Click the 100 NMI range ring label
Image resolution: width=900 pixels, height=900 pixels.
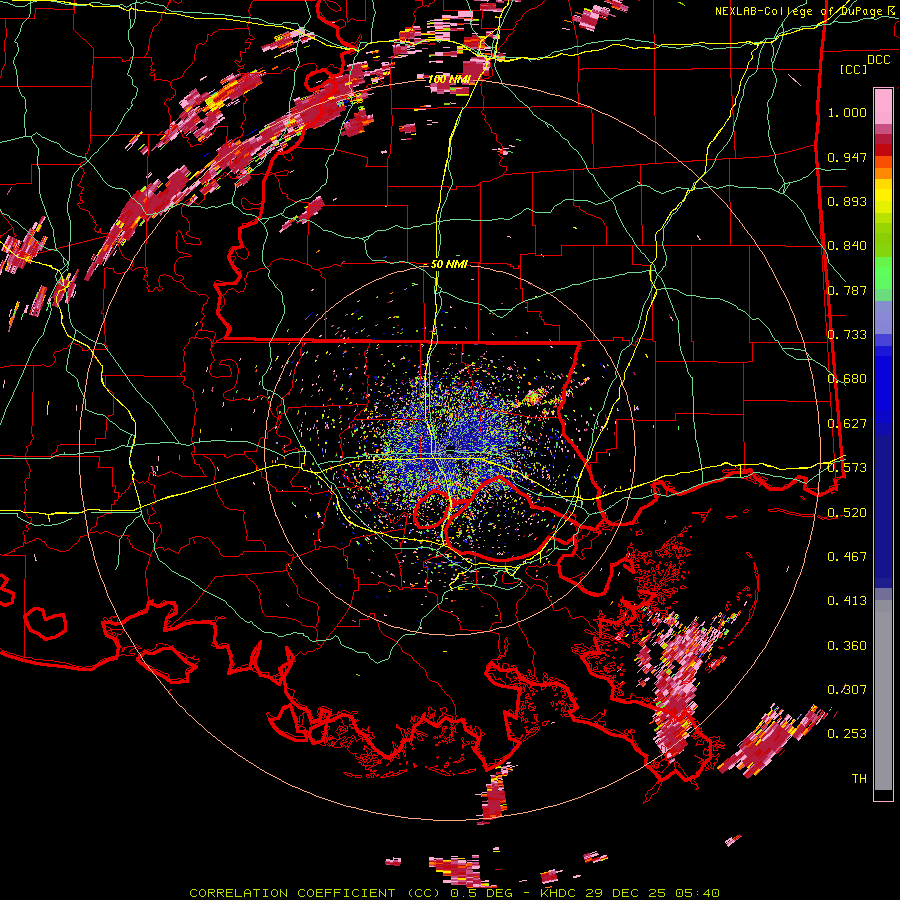tap(448, 79)
